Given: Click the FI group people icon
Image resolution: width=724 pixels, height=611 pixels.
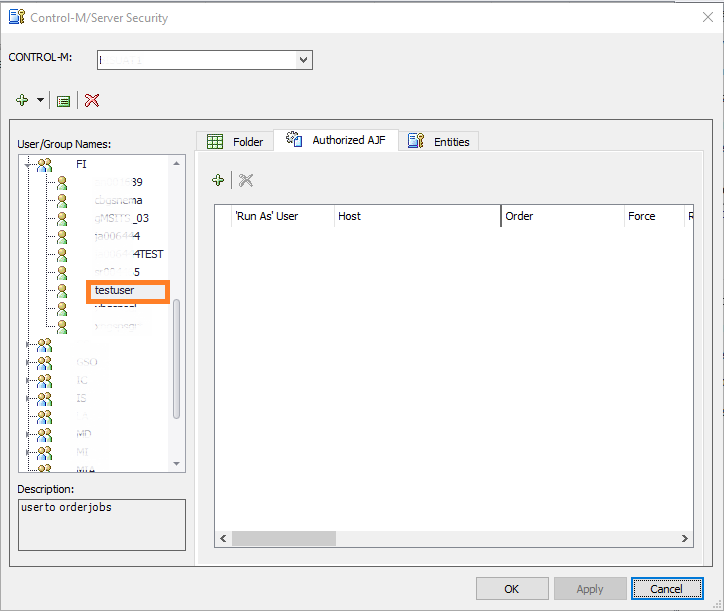Looking at the screenshot, I should [x=45, y=164].
